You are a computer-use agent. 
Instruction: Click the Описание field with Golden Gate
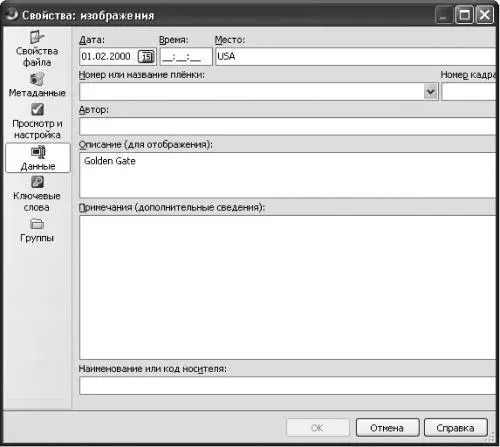click(288, 175)
